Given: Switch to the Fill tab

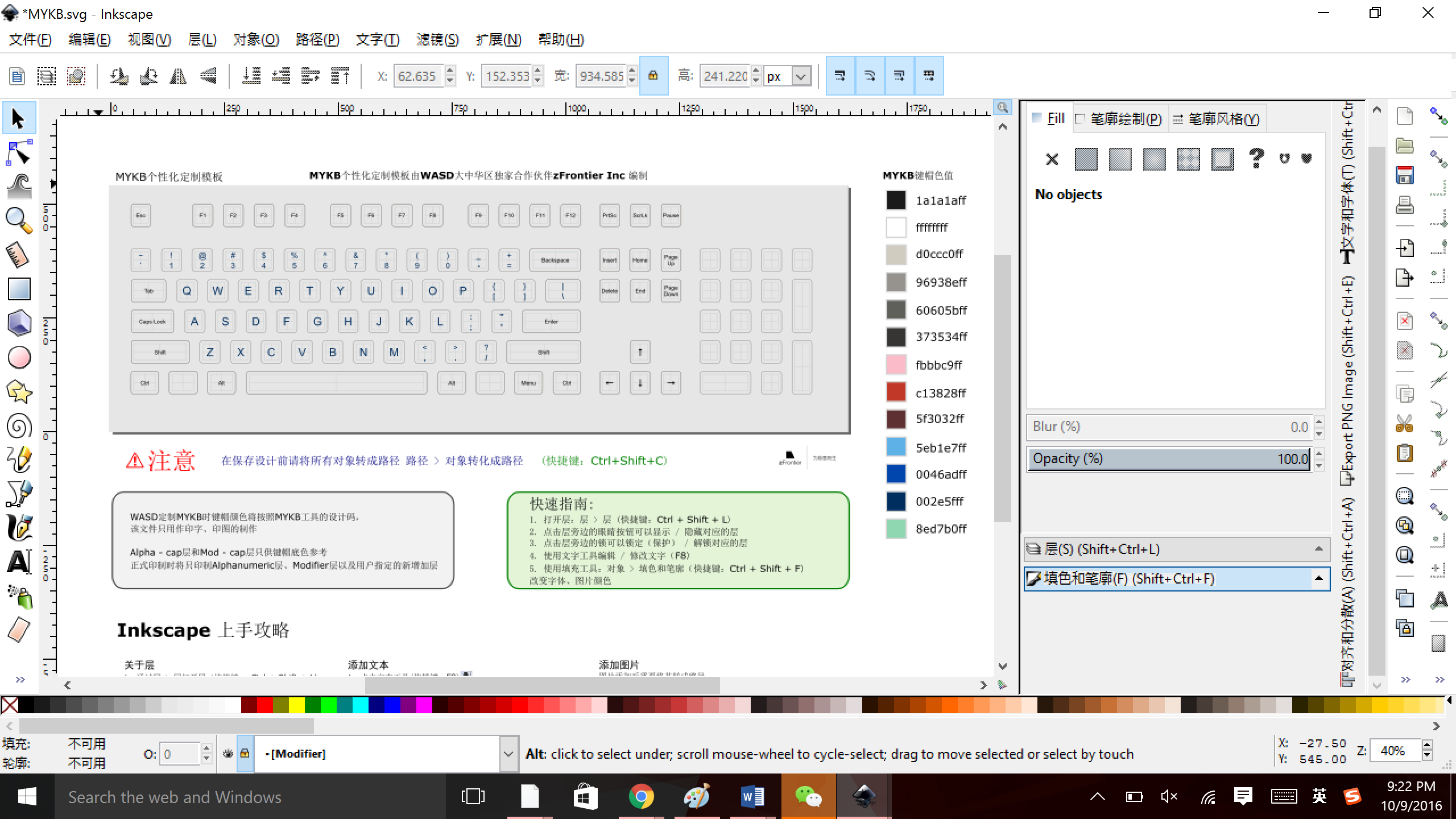Looking at the screenshot, I should click(x=1049, y=118).
